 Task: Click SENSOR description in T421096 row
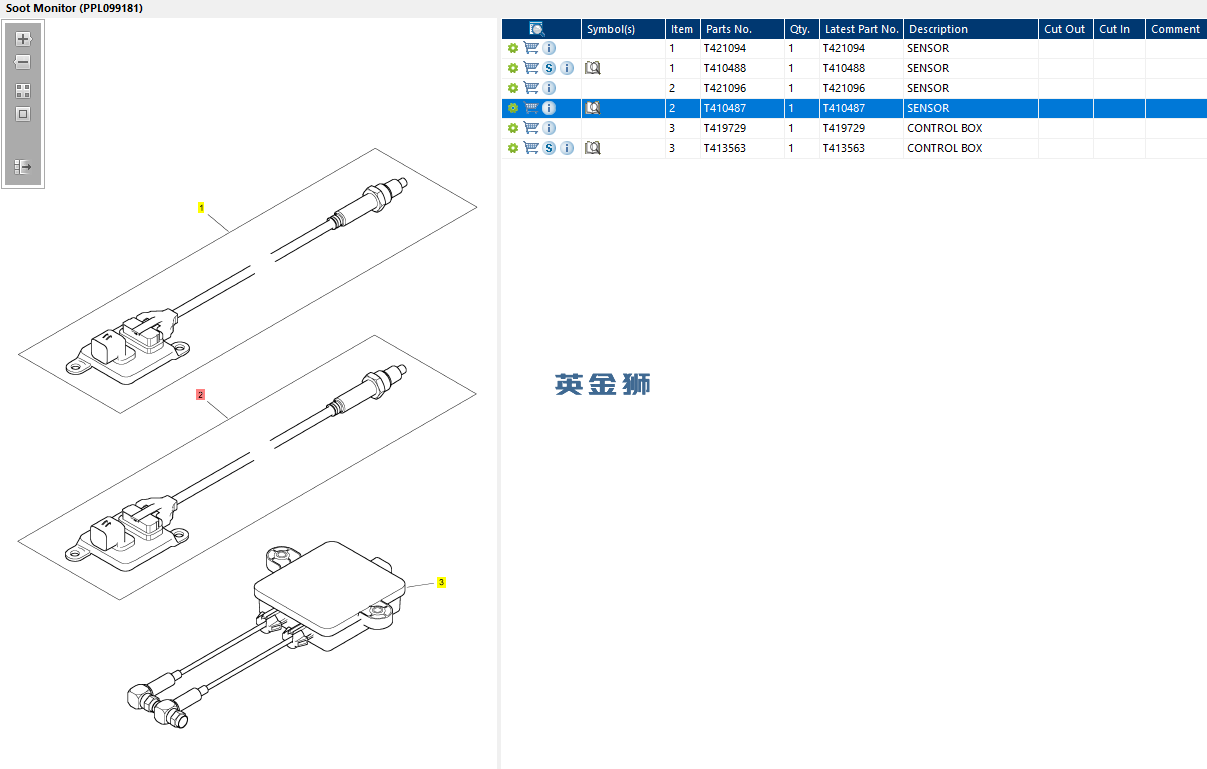pos(928,88)
